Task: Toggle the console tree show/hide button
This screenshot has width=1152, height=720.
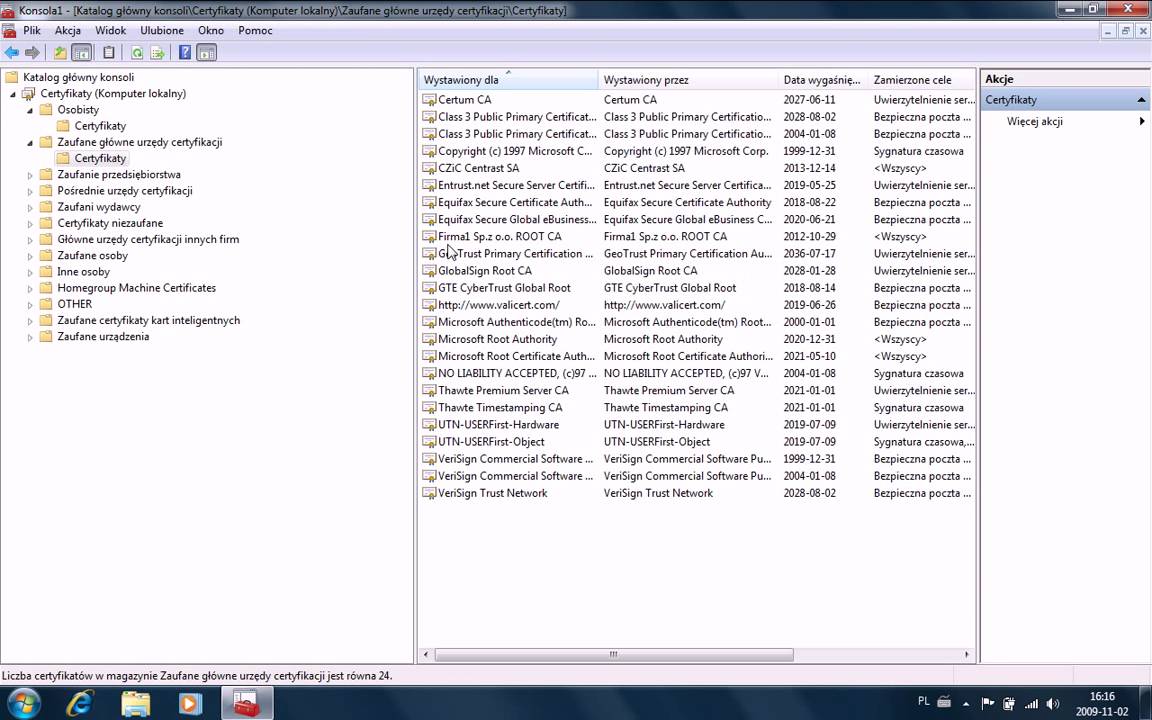Action: pos(82,53)
